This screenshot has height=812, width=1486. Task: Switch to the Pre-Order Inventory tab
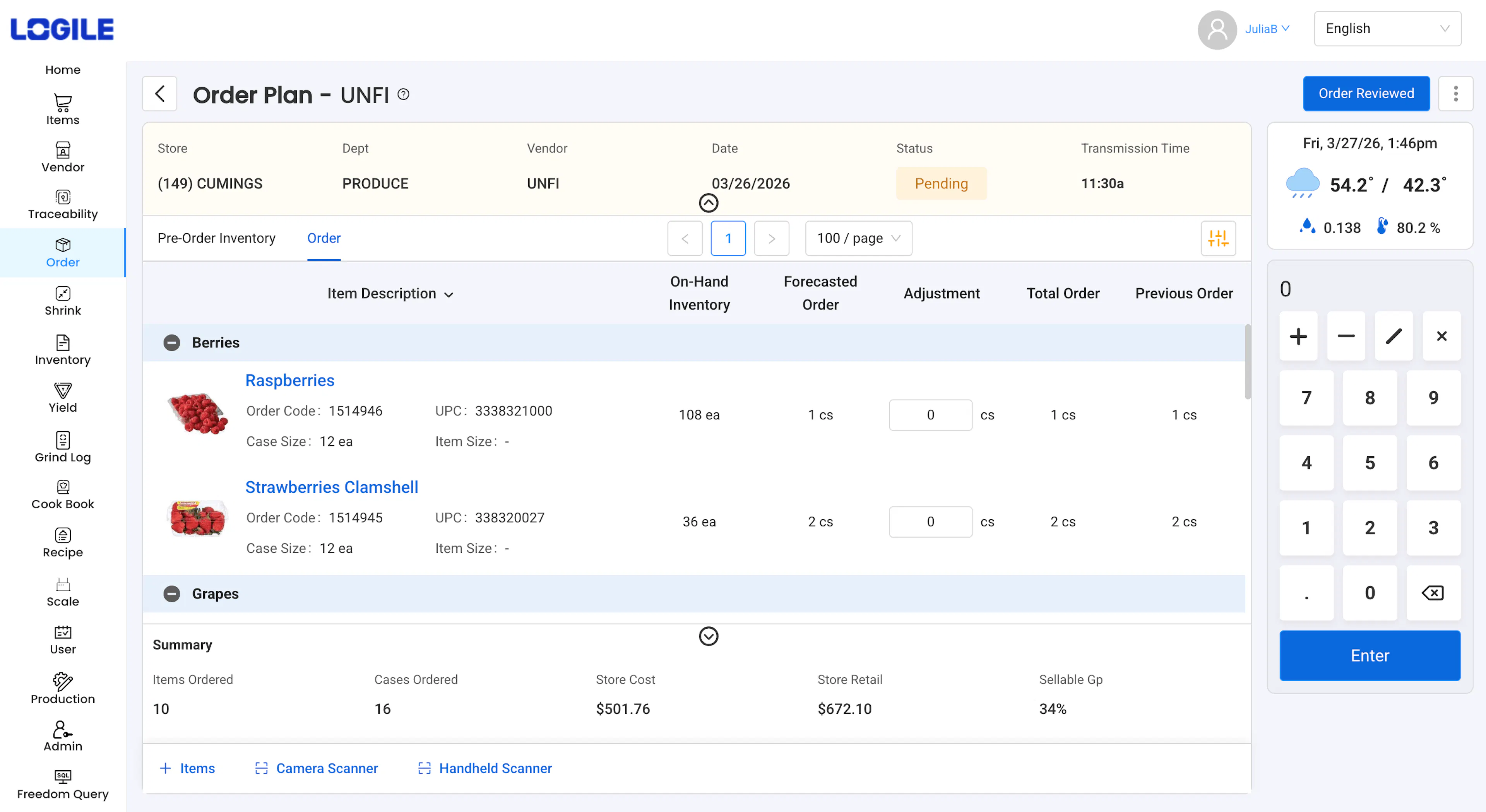click(x=216, y=238)
